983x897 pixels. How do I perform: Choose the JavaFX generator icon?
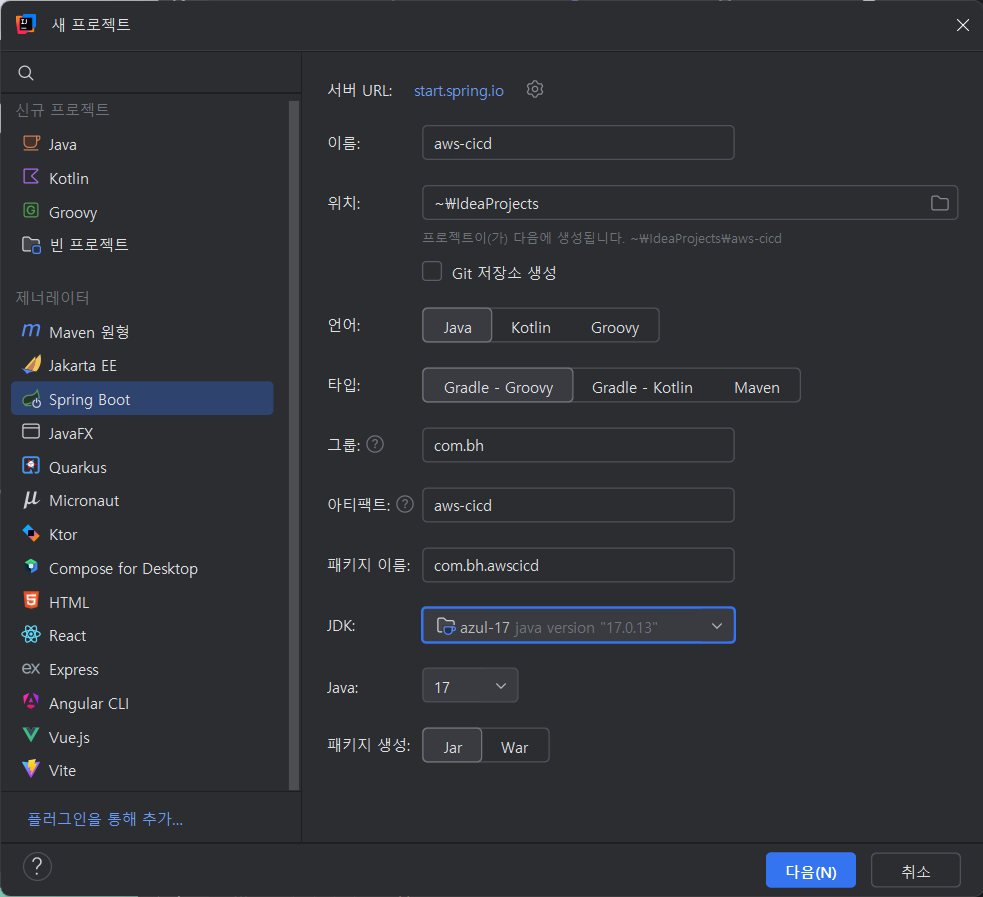(31, 432)
